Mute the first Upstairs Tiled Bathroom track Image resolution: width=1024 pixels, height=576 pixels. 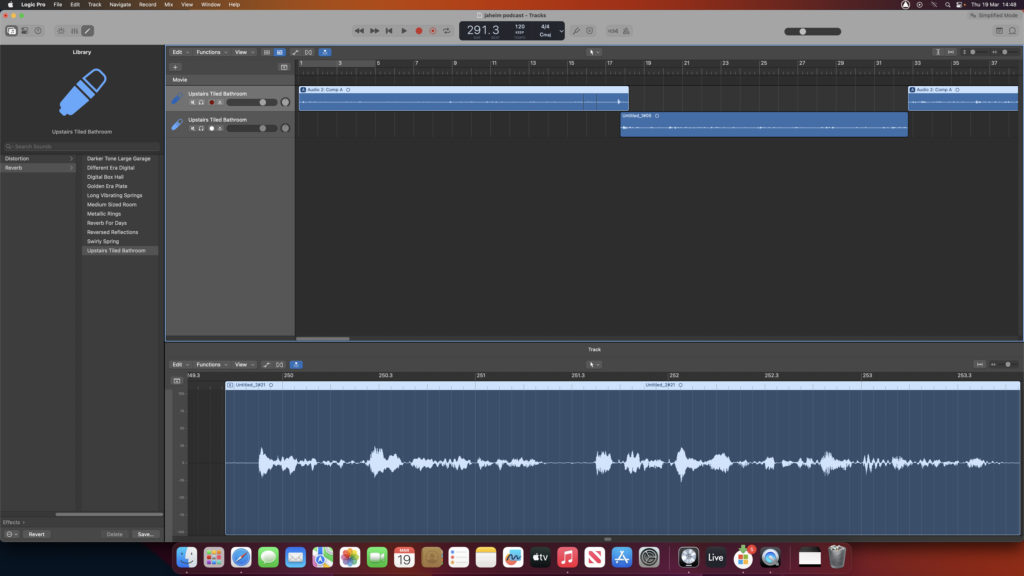coord(192,102)
